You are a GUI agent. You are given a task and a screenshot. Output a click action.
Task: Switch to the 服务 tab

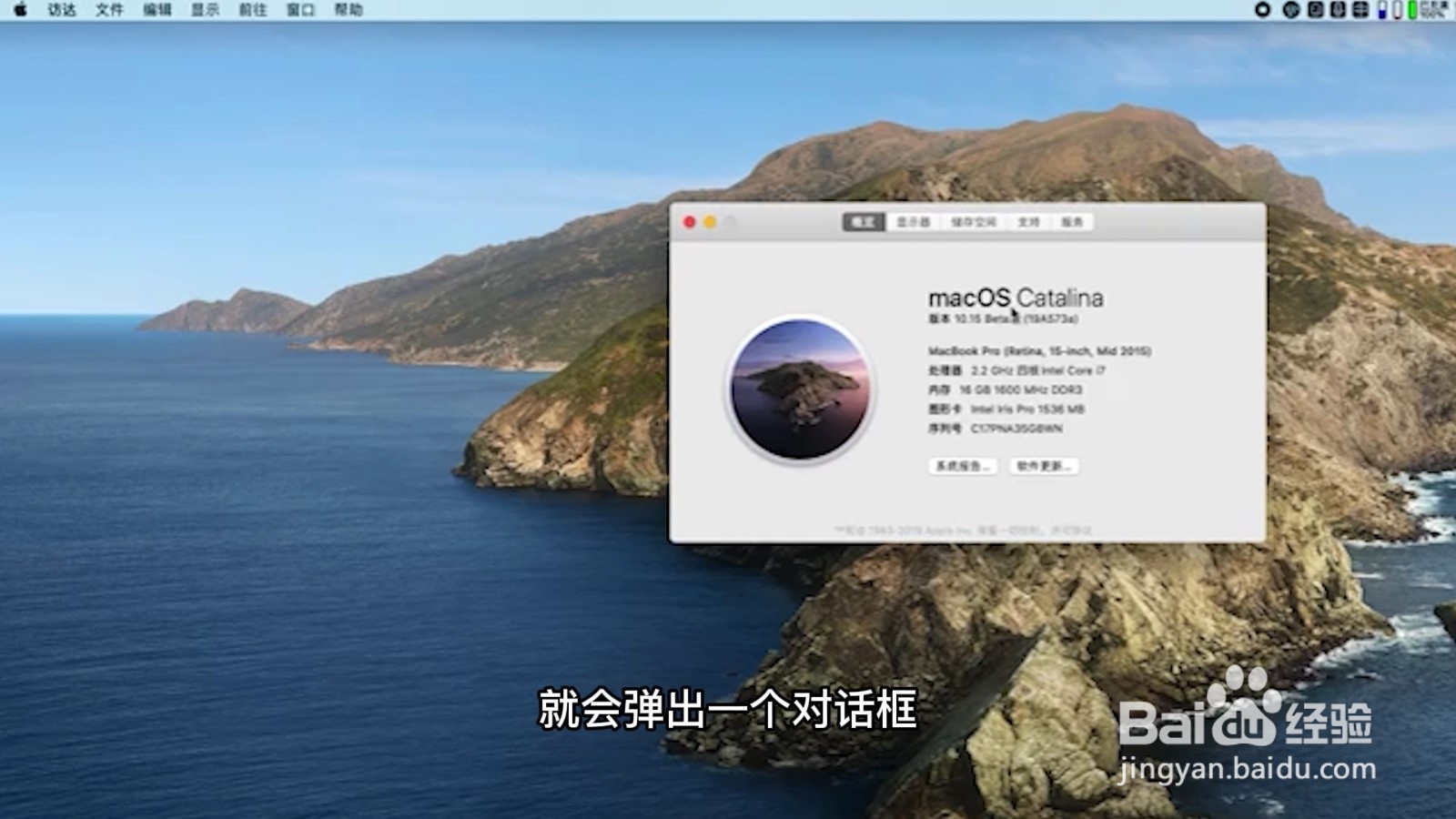[1072, 221]
